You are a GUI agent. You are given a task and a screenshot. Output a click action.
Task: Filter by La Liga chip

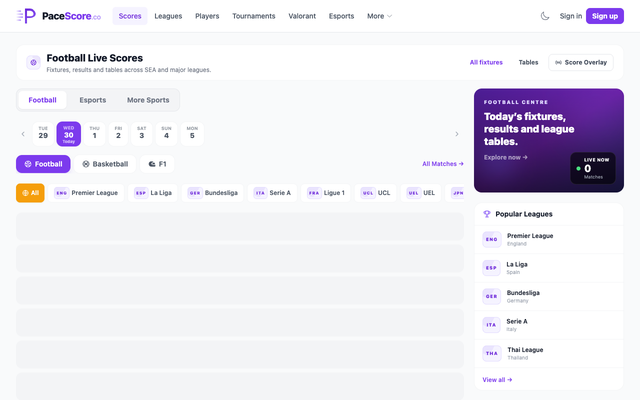click(x=153, y=193)
